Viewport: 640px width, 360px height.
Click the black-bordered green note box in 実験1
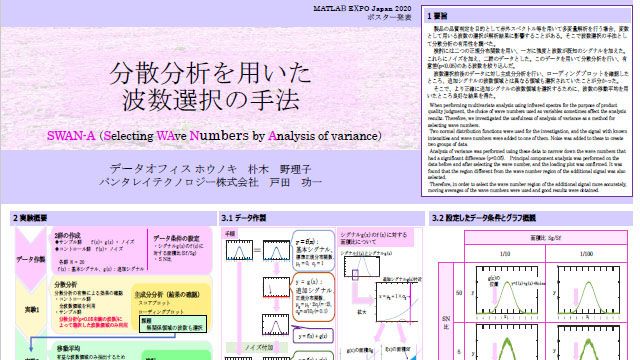(173, 324)
